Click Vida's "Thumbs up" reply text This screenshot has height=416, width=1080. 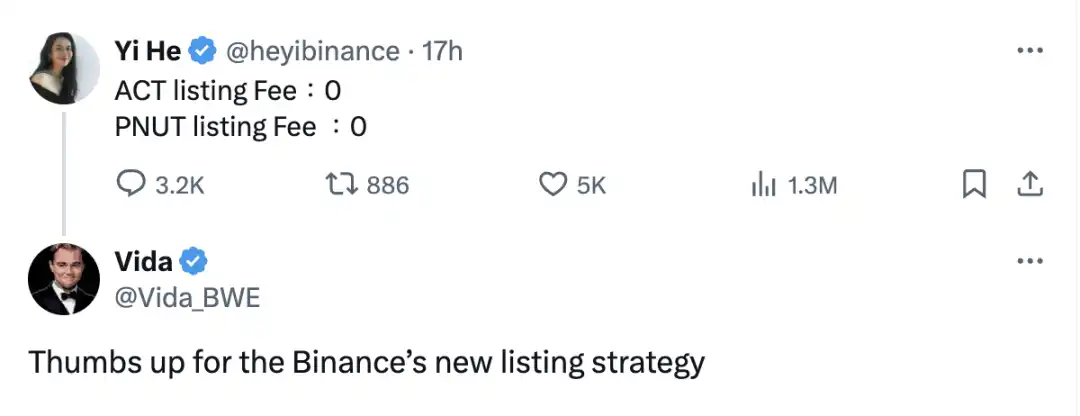click(367, 361)
